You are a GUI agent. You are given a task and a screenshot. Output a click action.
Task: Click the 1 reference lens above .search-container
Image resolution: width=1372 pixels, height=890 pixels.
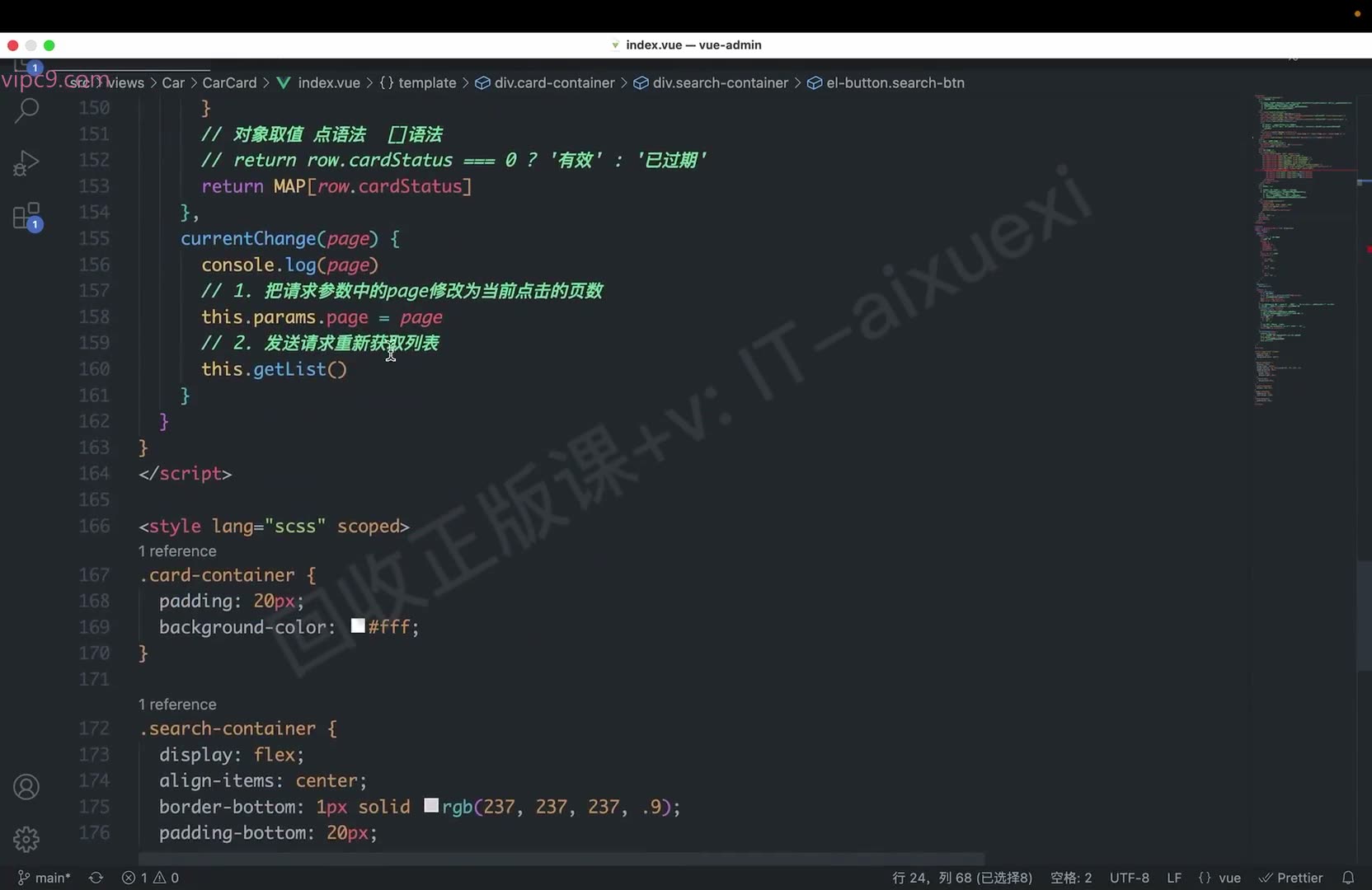click(177, 704)
